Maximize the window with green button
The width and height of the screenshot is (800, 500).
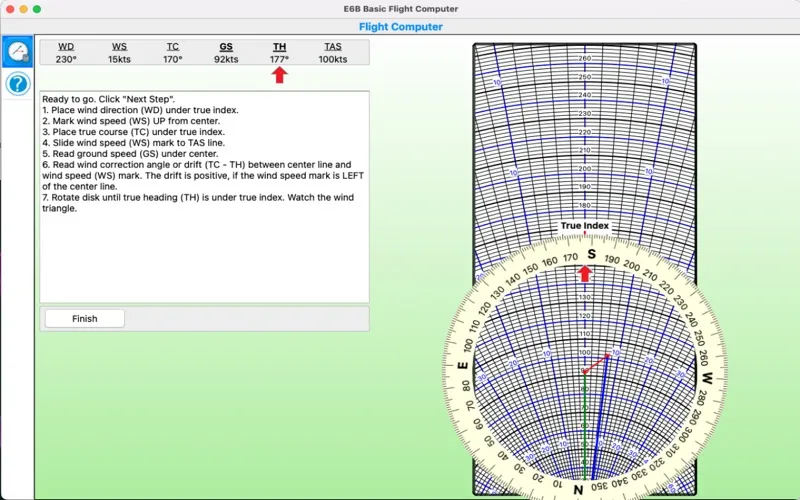click(37, 9)
